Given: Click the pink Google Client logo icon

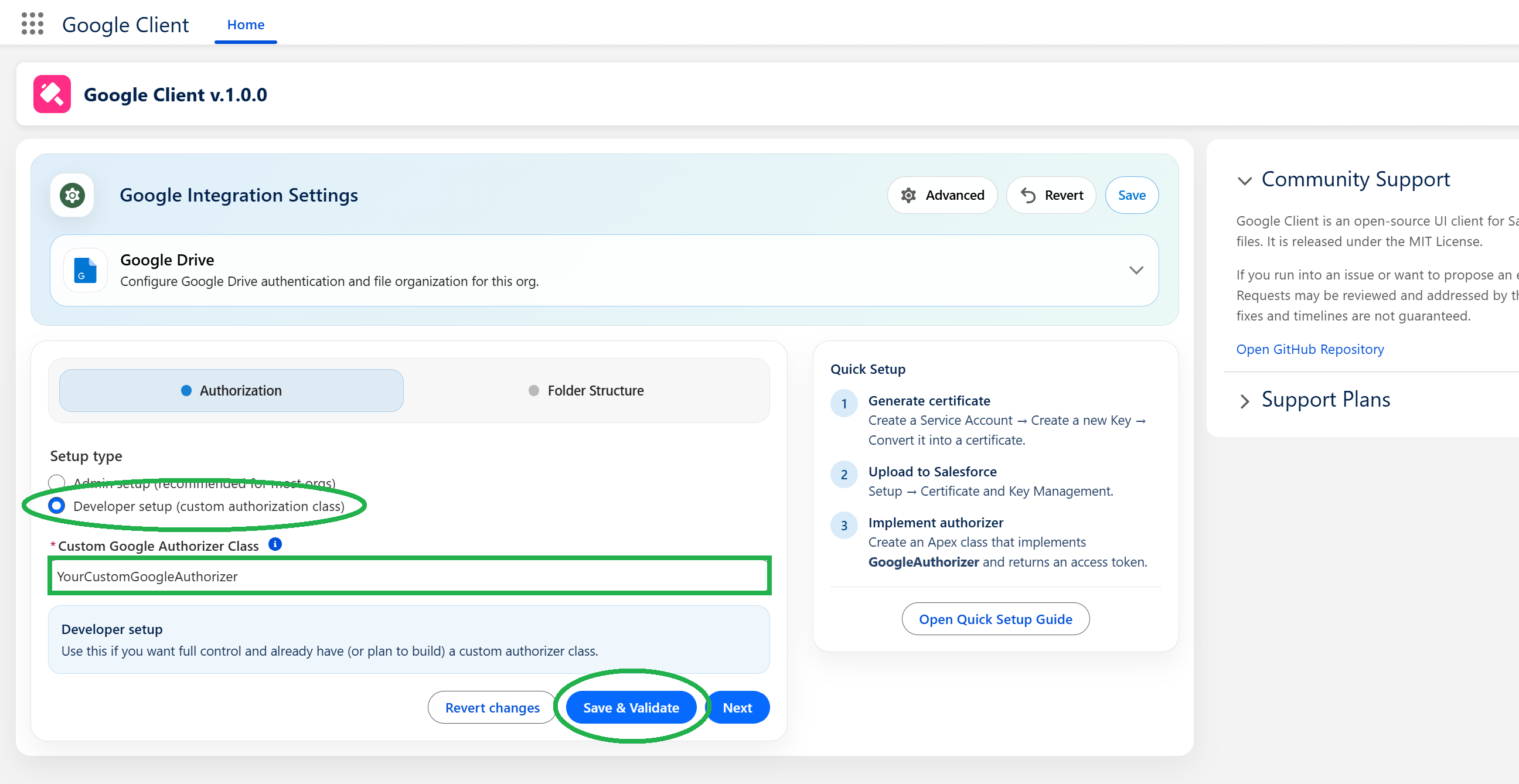Looking at the screenshot, I should [52, 94].
